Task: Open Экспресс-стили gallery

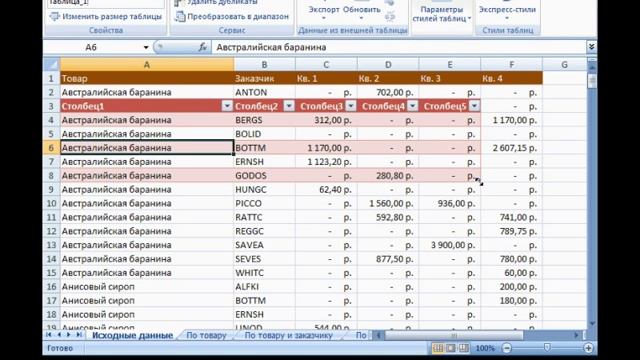Action: click(507, 12)
